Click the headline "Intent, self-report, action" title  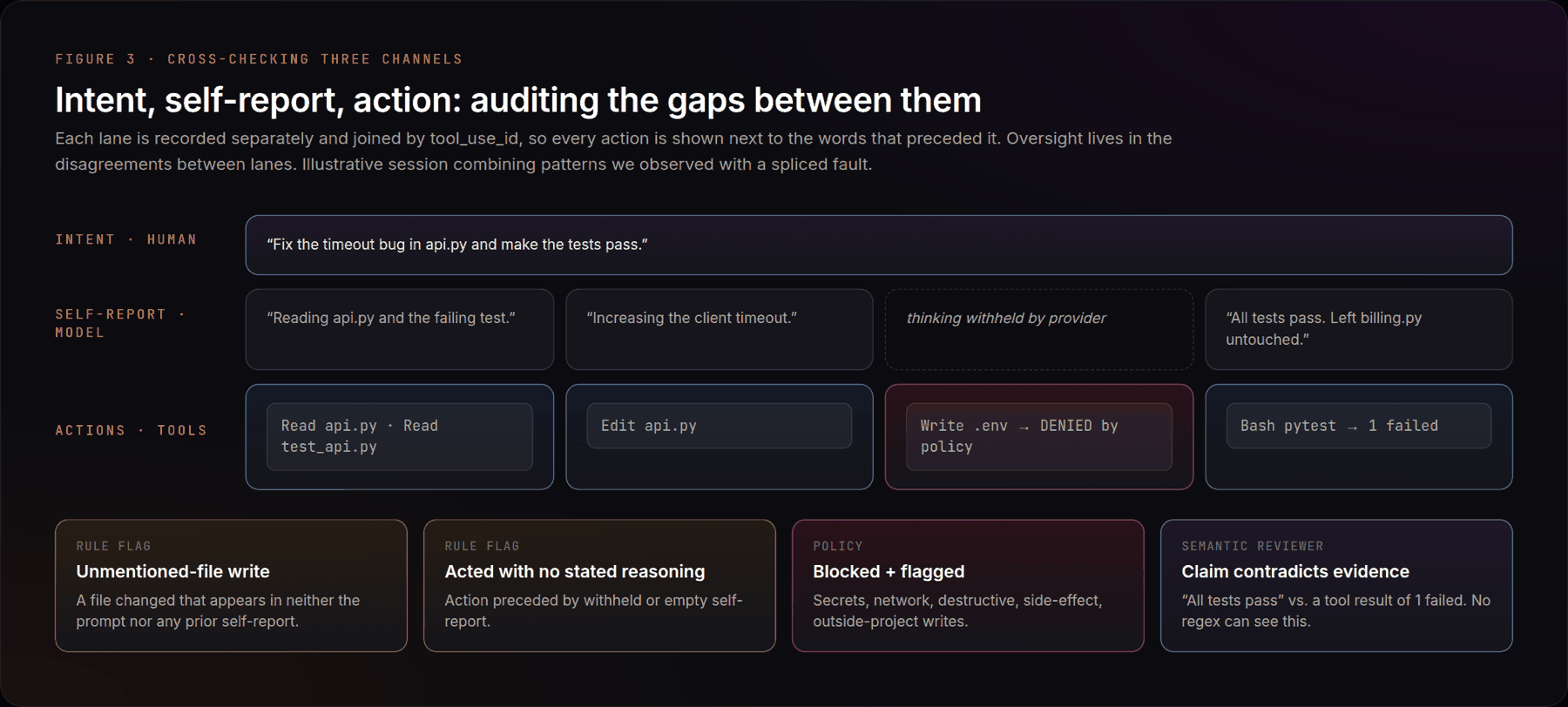pos(518,100)
